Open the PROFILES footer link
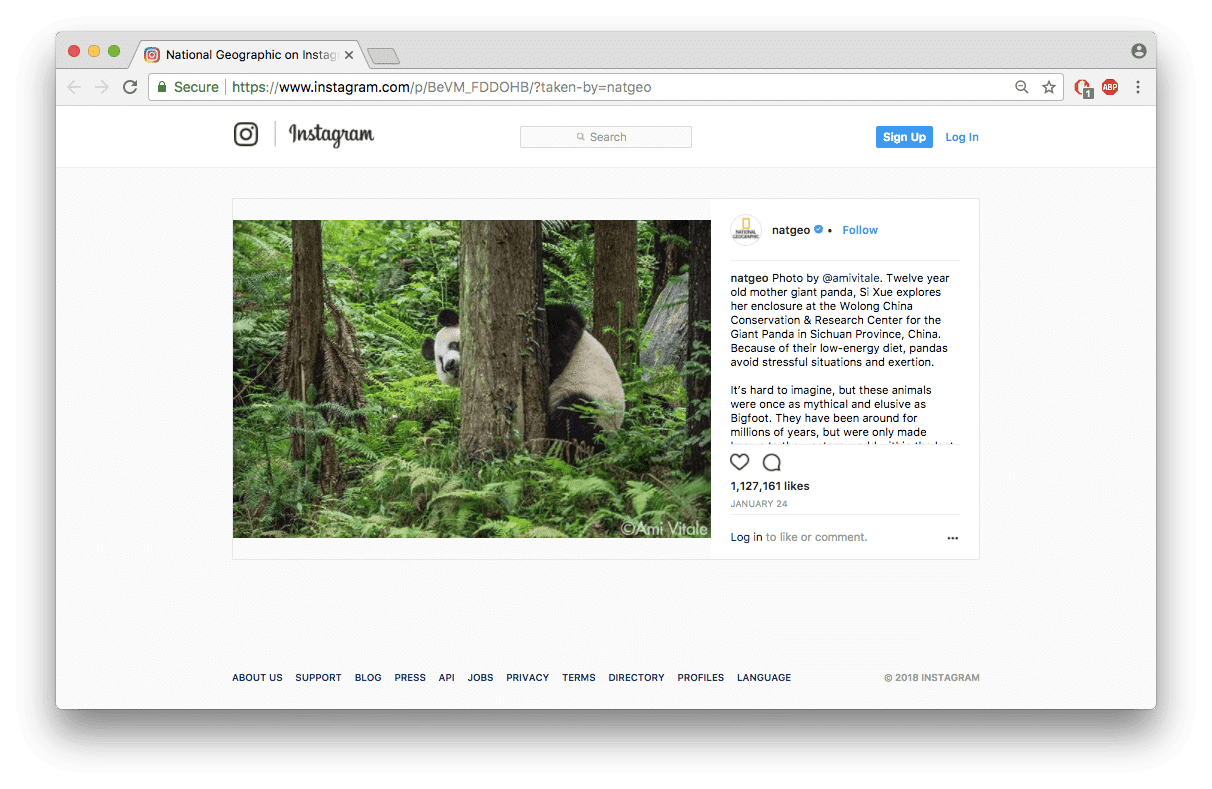Image resolution: width=1212 pixels, height=789 pixels. [700, 678]
